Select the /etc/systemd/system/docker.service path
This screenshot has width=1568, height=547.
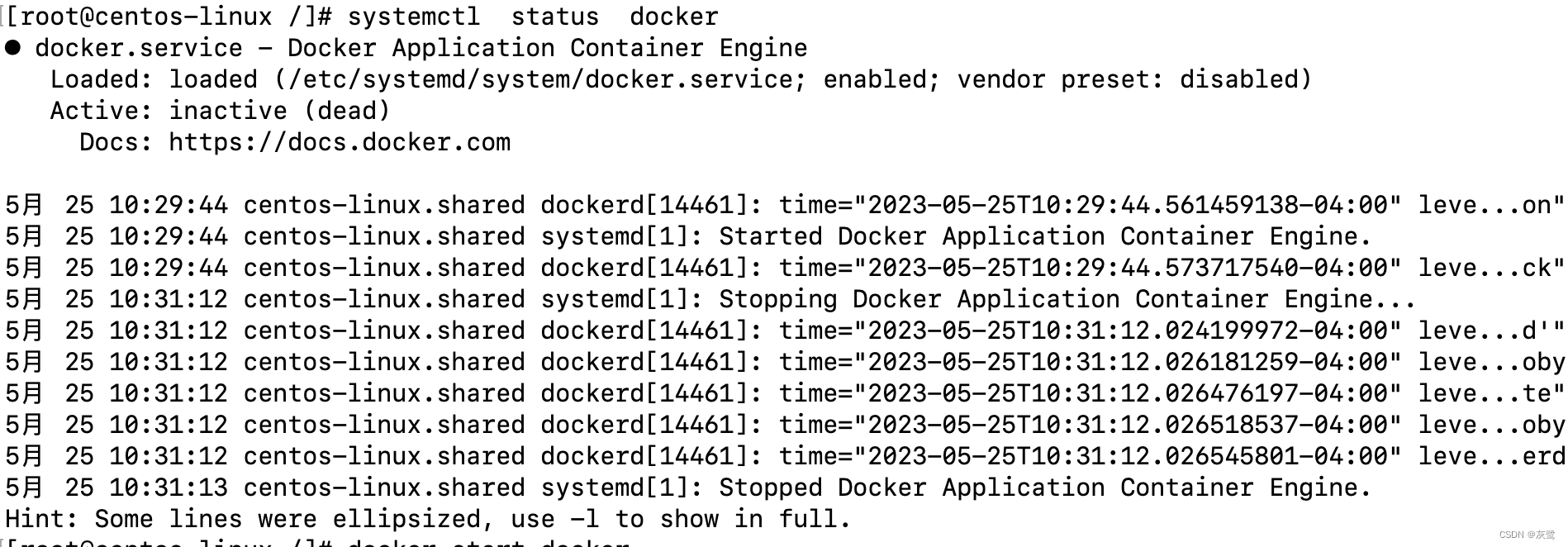tap(540, 79)
